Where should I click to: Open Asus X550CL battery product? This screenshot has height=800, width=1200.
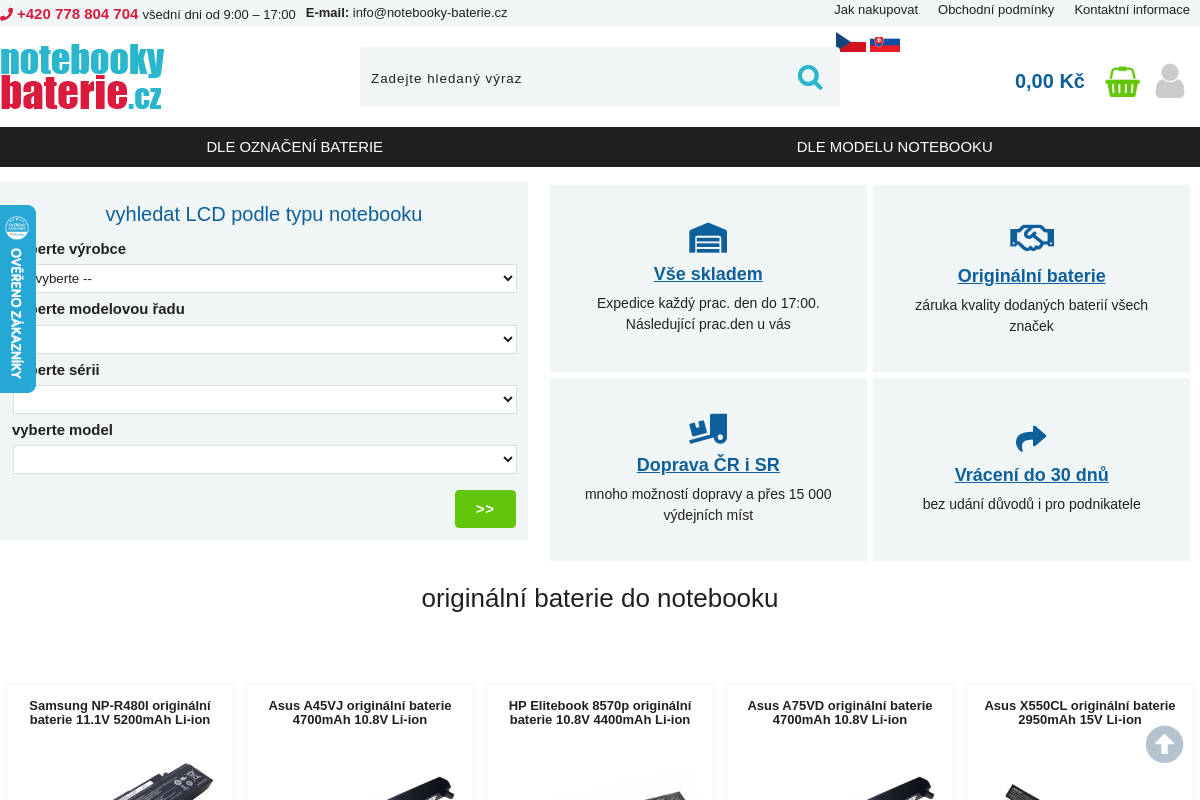(x=1080, y=712)
